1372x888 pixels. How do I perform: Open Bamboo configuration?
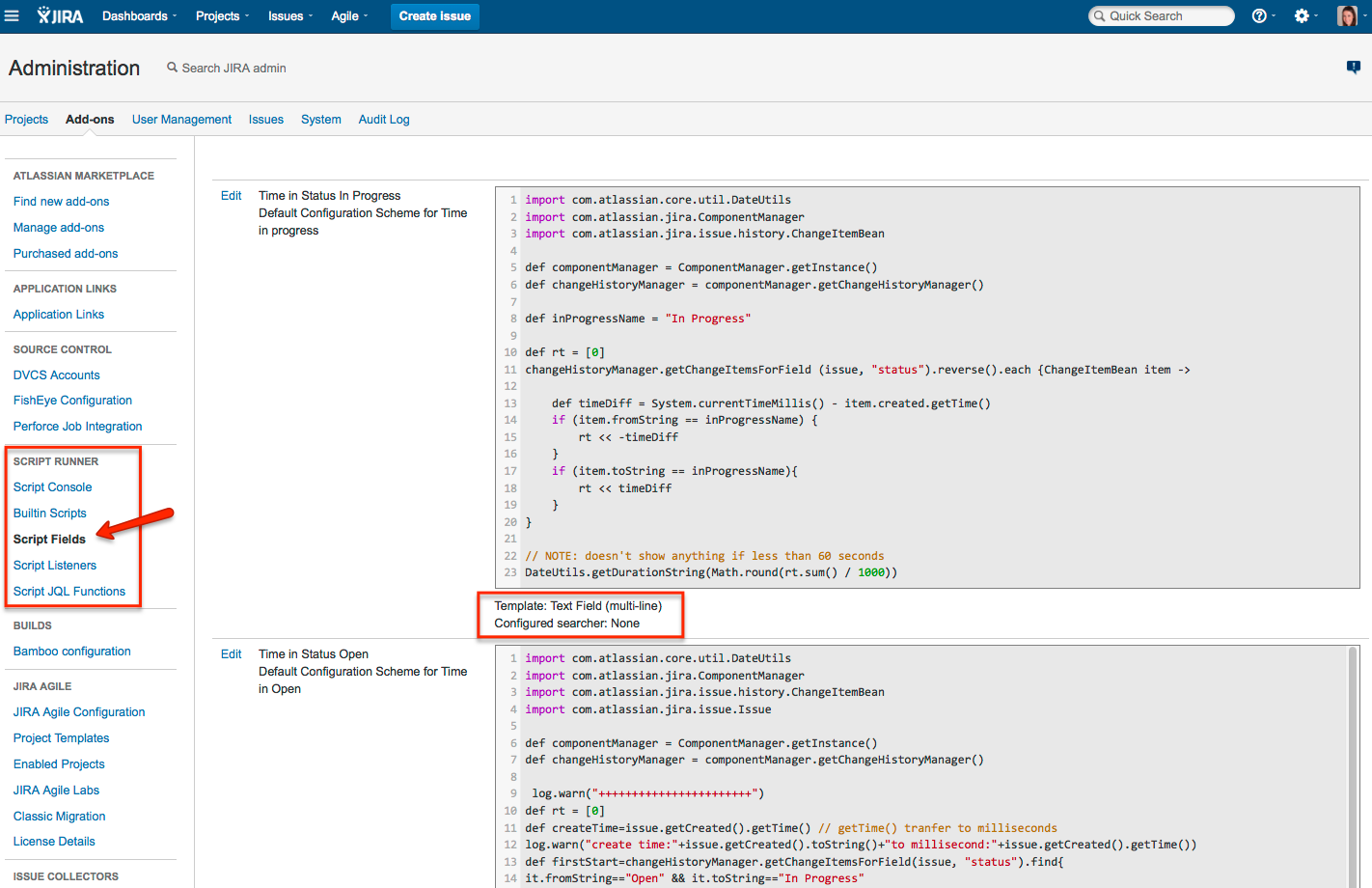point(72,651)
